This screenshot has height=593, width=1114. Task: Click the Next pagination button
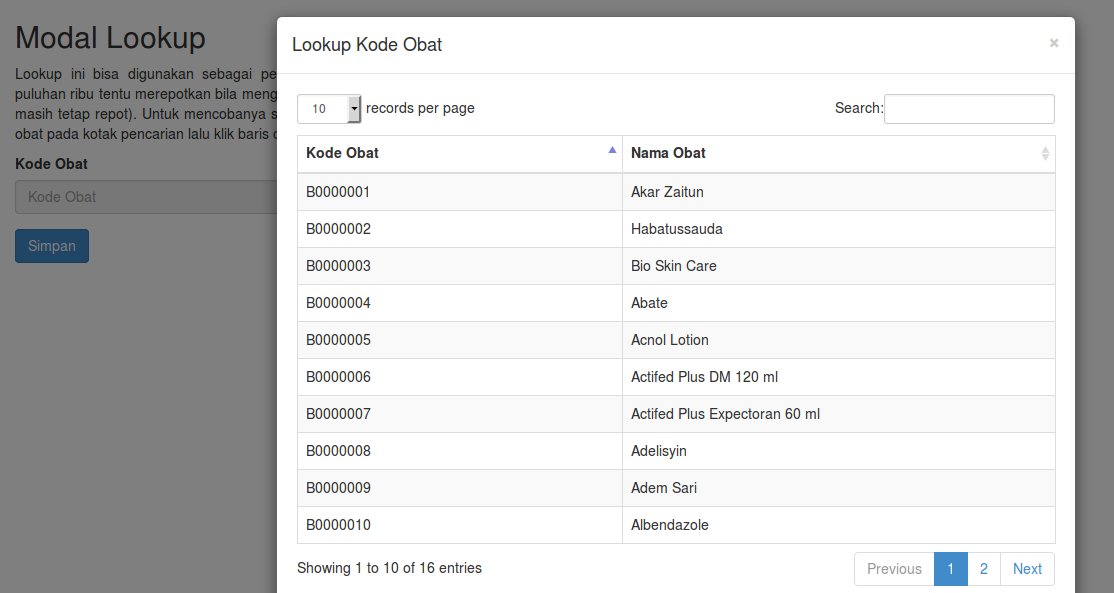[1027, 569]
